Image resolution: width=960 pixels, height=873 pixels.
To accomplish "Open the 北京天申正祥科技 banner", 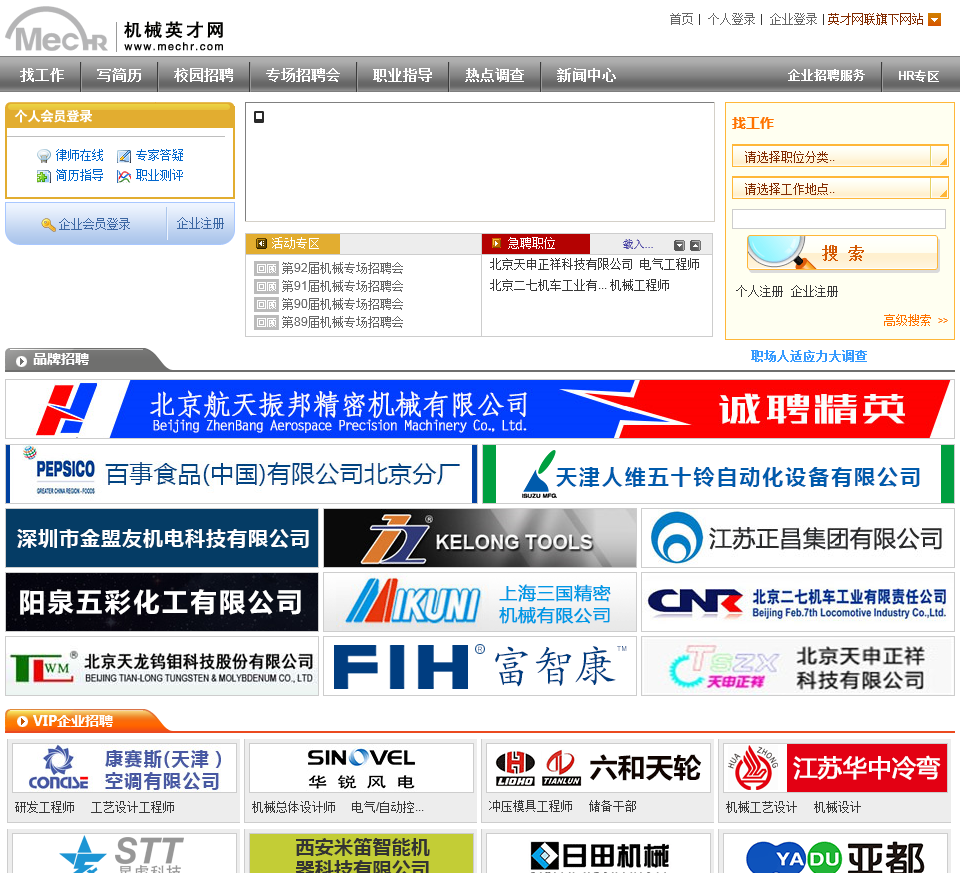I will point(798,666).
